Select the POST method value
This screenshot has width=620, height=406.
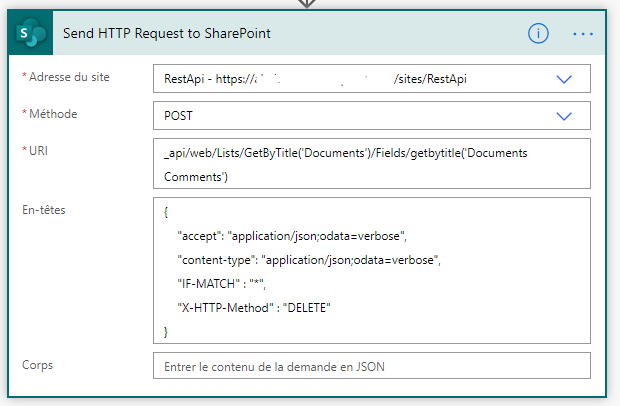178,116
